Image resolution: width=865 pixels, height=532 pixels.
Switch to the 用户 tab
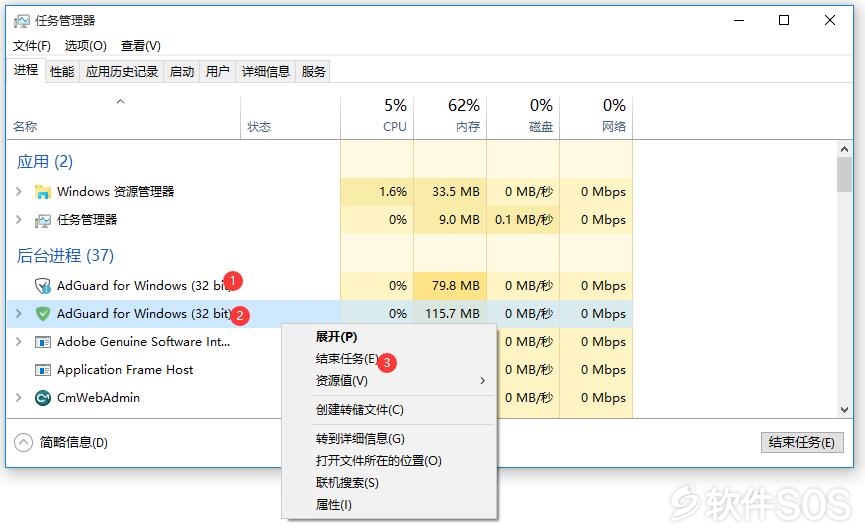(x=217, y=72)
